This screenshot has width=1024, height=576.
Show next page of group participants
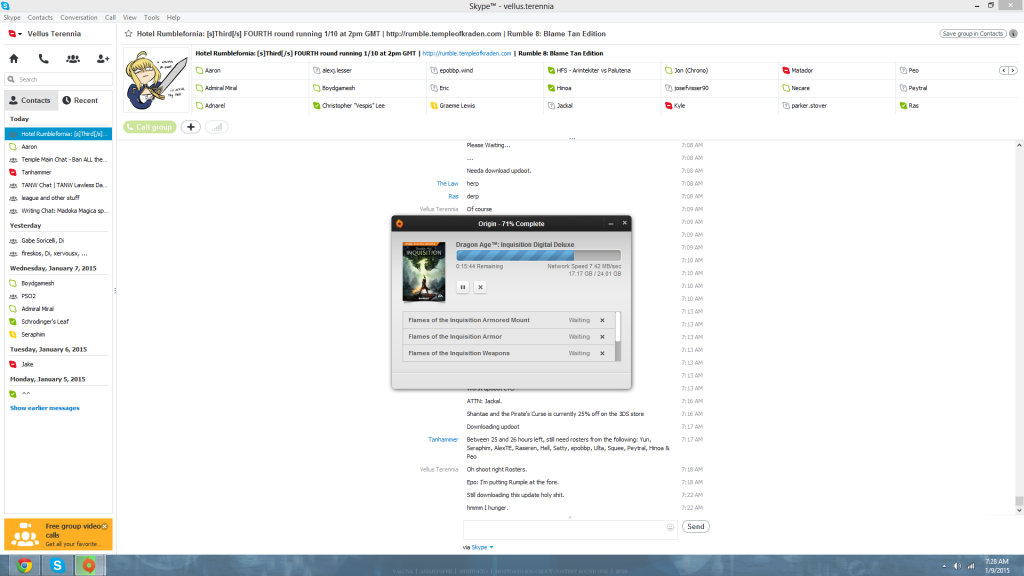pyautogui.click(x=1014, y=71)
